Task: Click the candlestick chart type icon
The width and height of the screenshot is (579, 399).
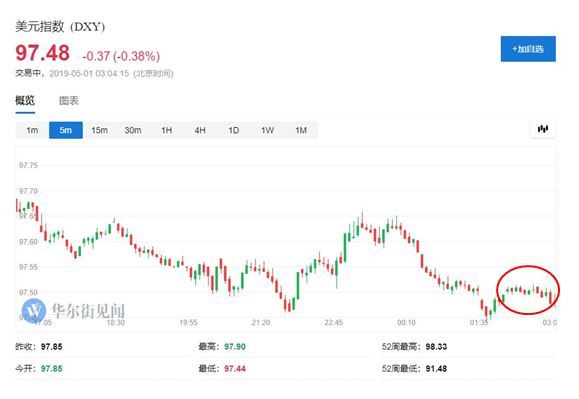Action: (542, 129)
